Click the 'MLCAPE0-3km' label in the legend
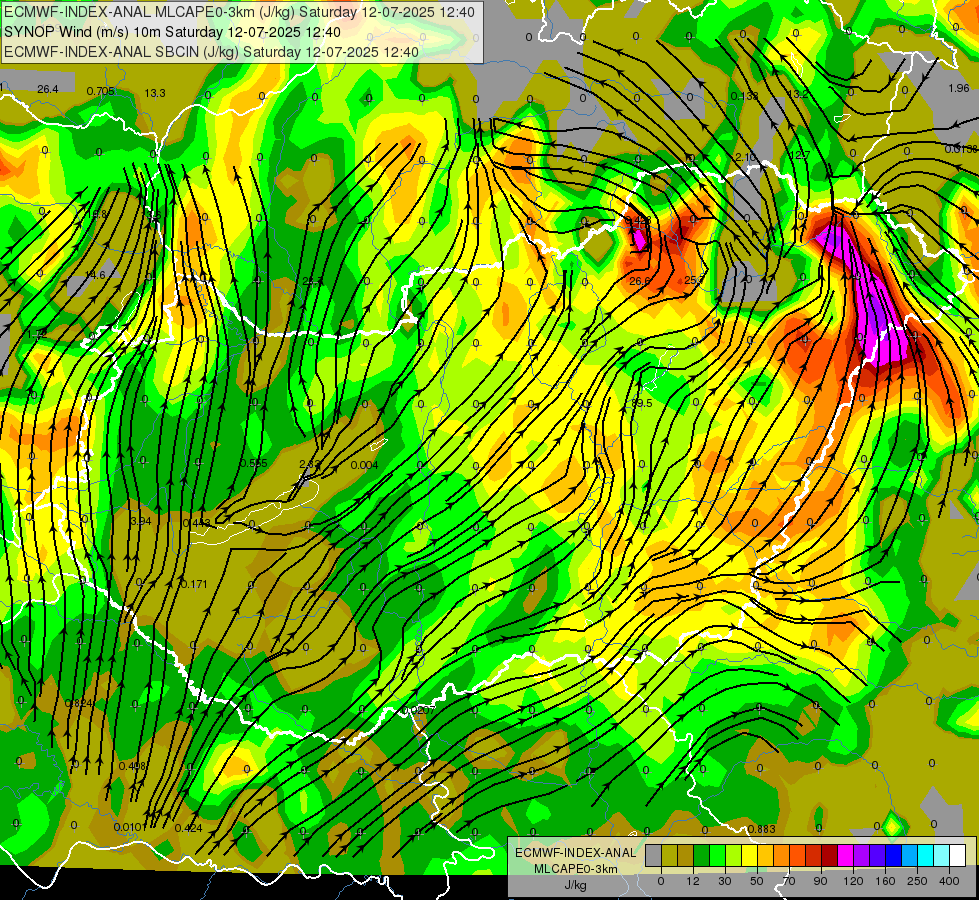Screen dimensions: 979x900 click(576, 868)
